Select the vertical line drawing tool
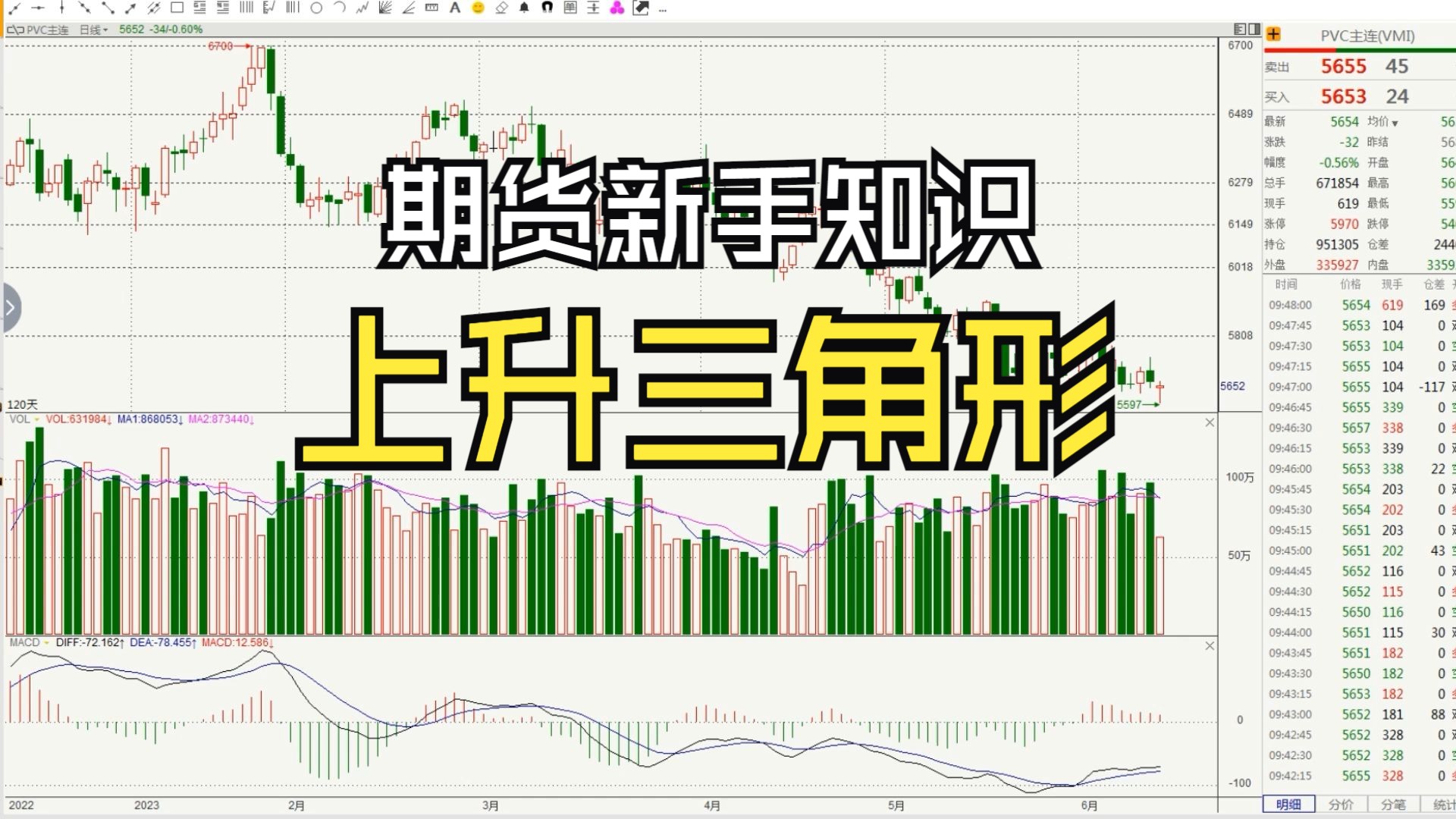The height and width of the screenshot is (819, 1456). click(x=61, y=8)
